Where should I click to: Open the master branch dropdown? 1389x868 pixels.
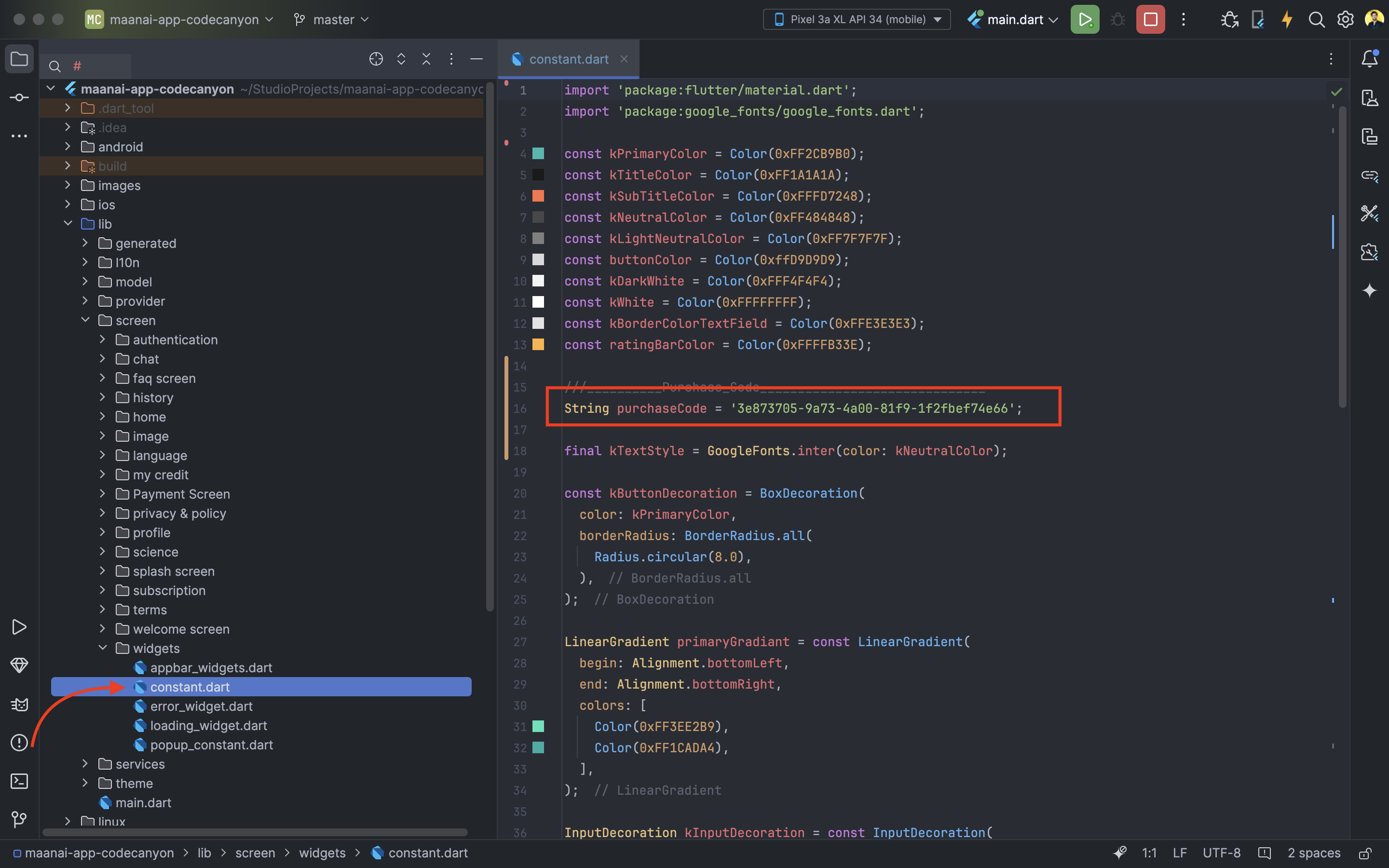pyautogui.click(x=332, y=19)
